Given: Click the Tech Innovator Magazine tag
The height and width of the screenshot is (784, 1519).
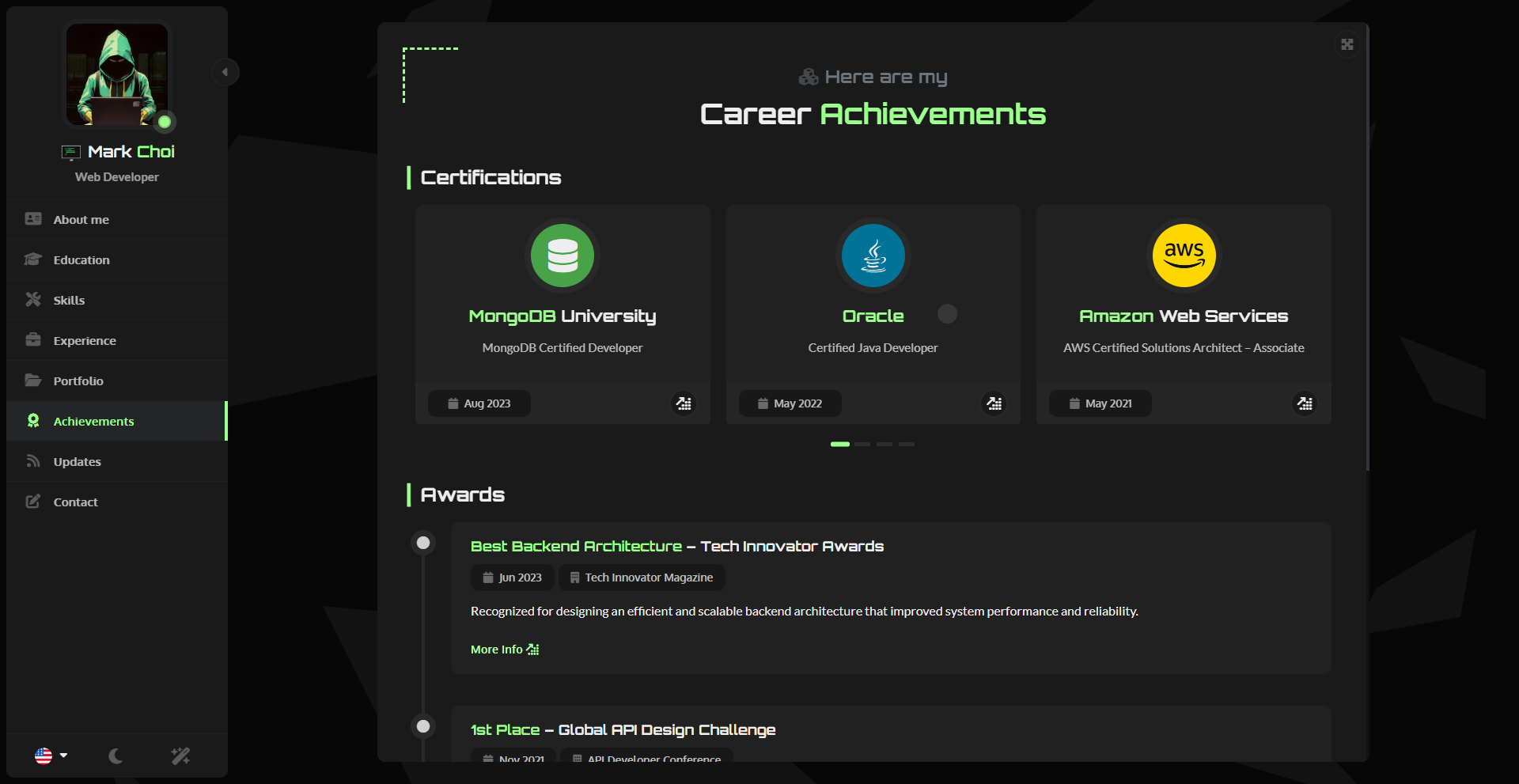Looking at the screenshot, I should (x=642, y=578).
